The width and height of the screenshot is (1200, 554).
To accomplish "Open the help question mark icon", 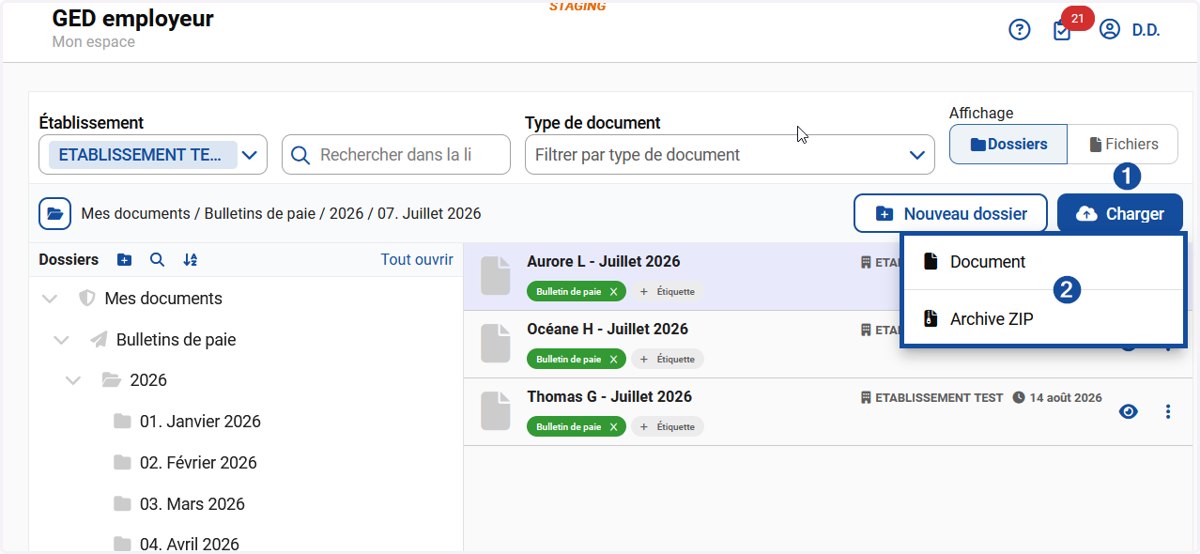I will click(x=1019, y=30).
